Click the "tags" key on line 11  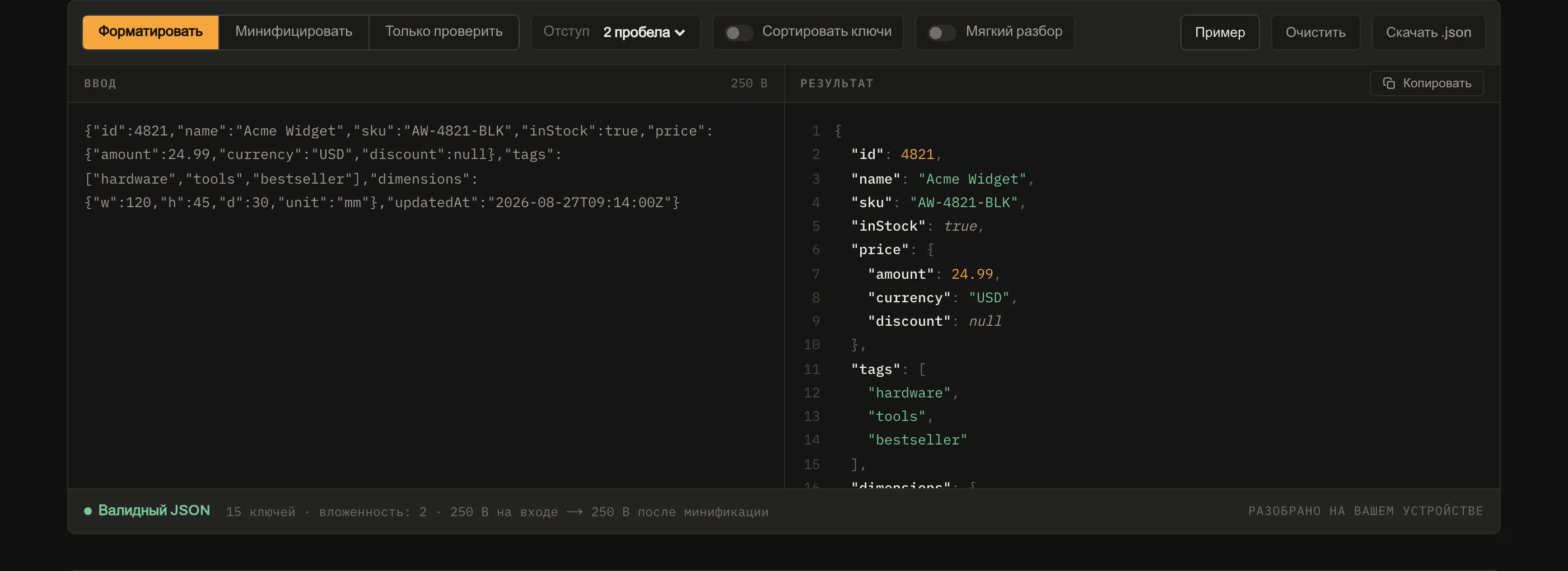[x=875, y=369]
